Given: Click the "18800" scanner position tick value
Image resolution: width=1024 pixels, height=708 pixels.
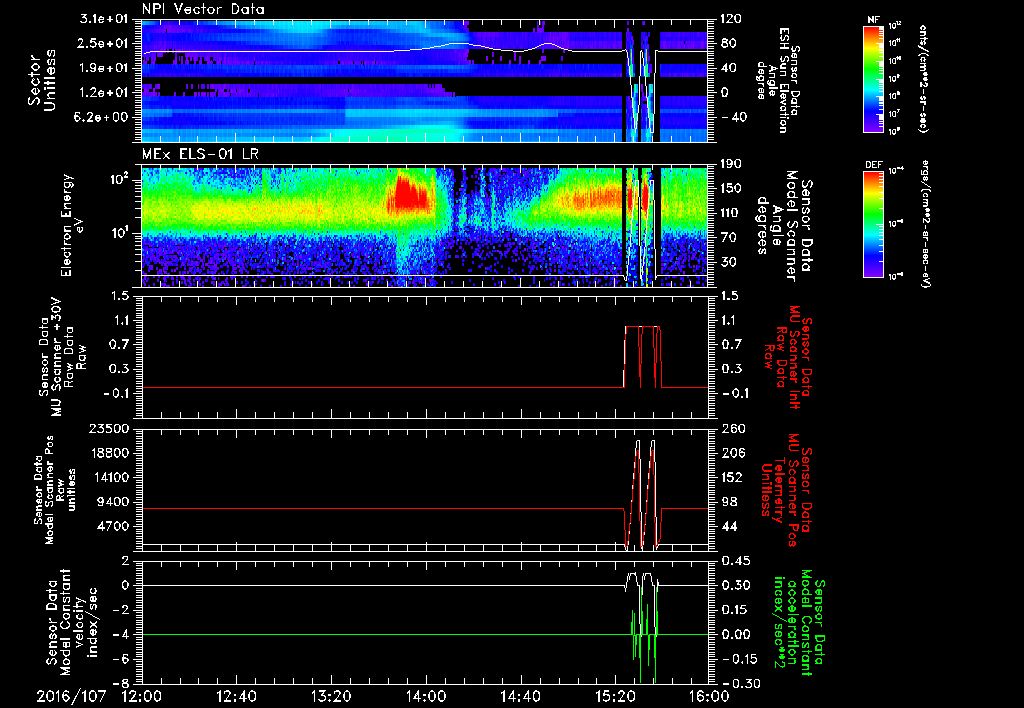Looking at the screenshot, I should [110, 453].
